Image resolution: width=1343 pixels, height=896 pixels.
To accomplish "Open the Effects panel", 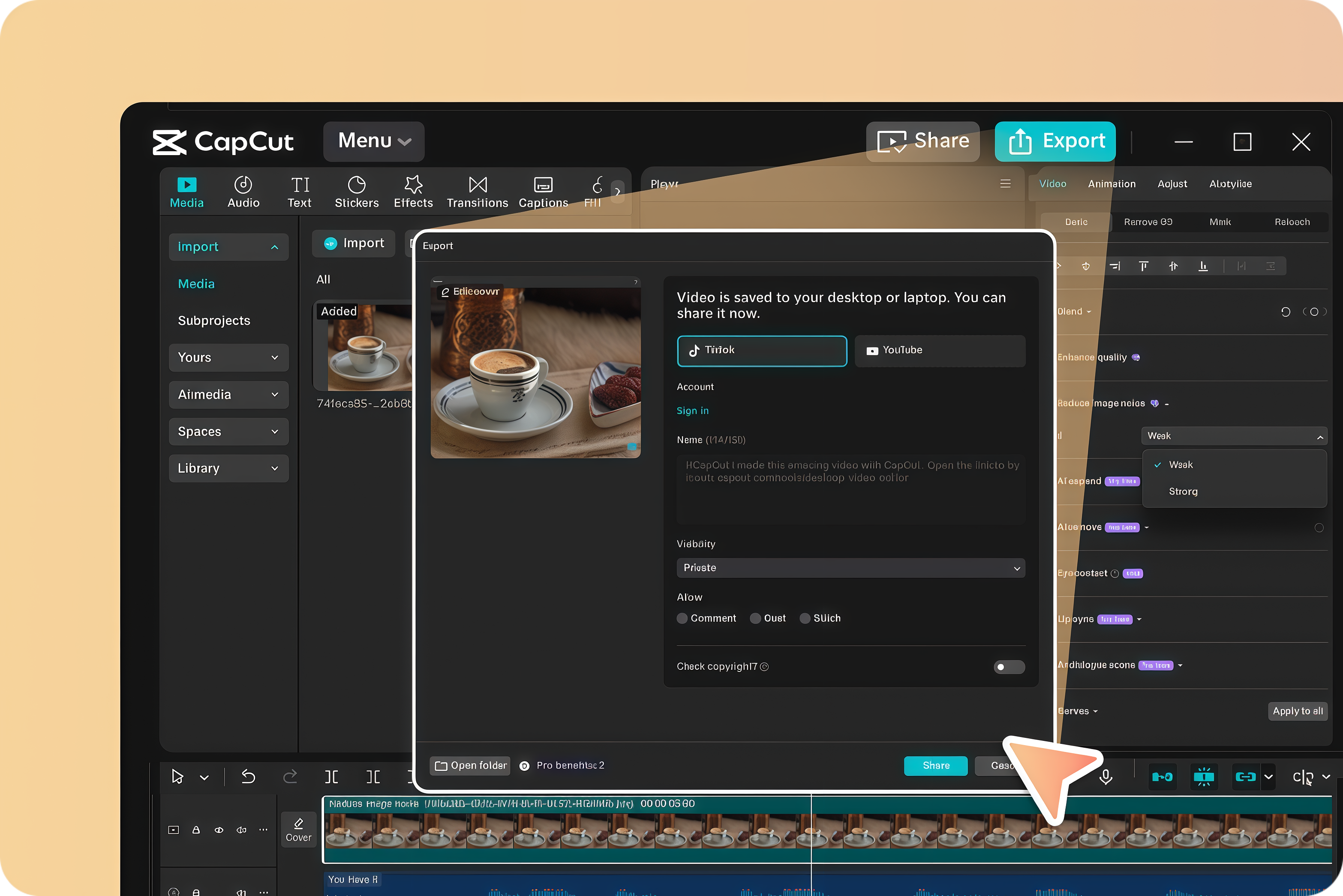I will pyautogui.click(x=413, y=192).
